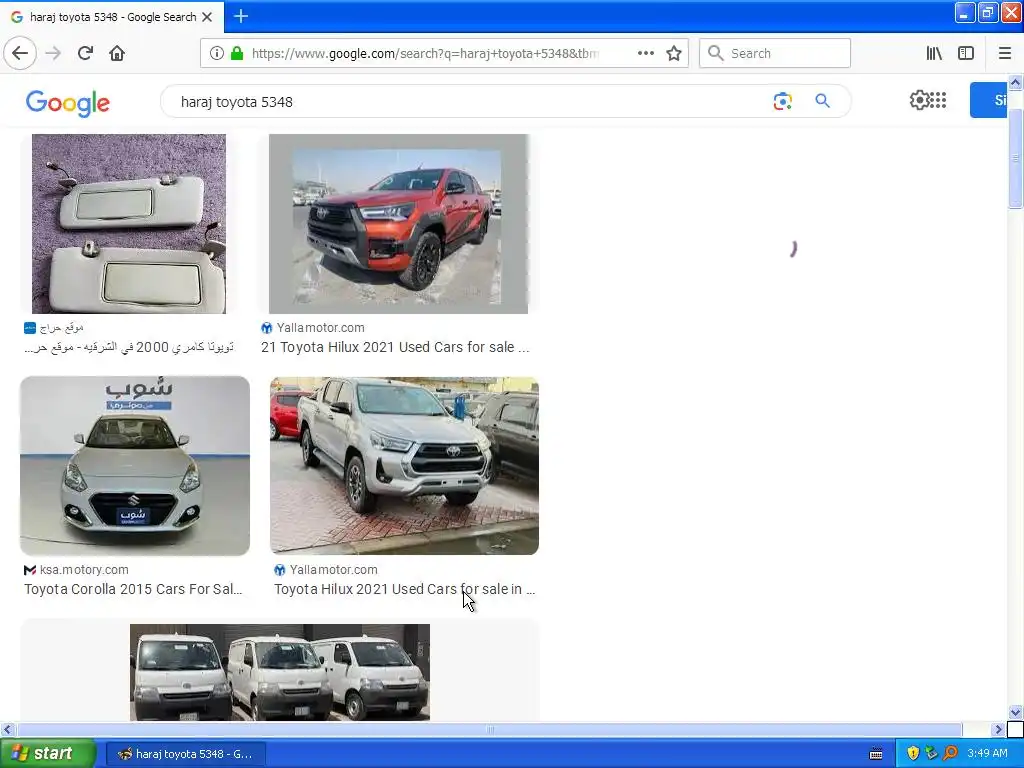Click the network connection tray icon
This screenshot has width=1024, height=768.
click(x=931, y=754)
